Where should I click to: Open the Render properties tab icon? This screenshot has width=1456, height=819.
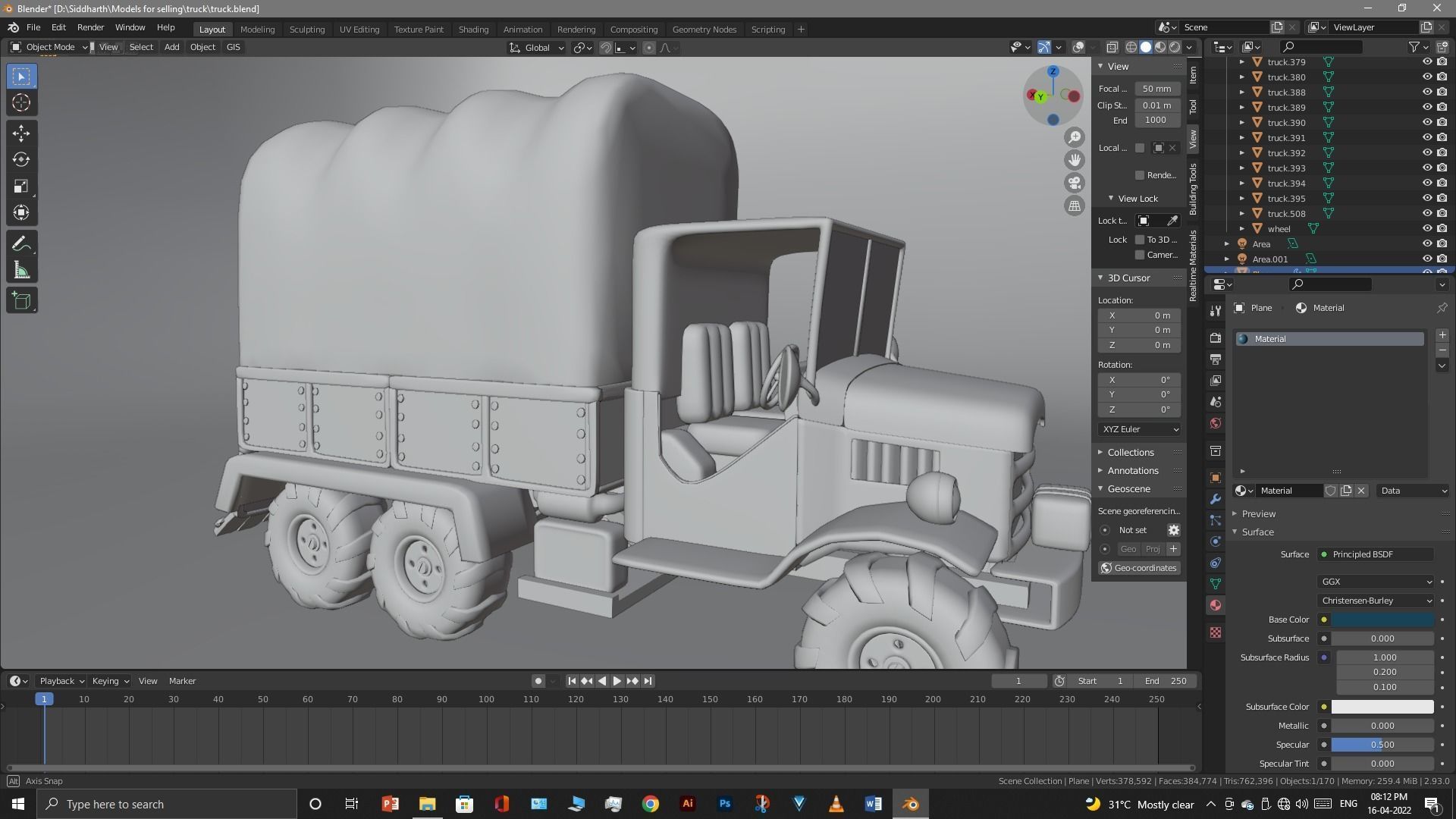[1216, 337]
